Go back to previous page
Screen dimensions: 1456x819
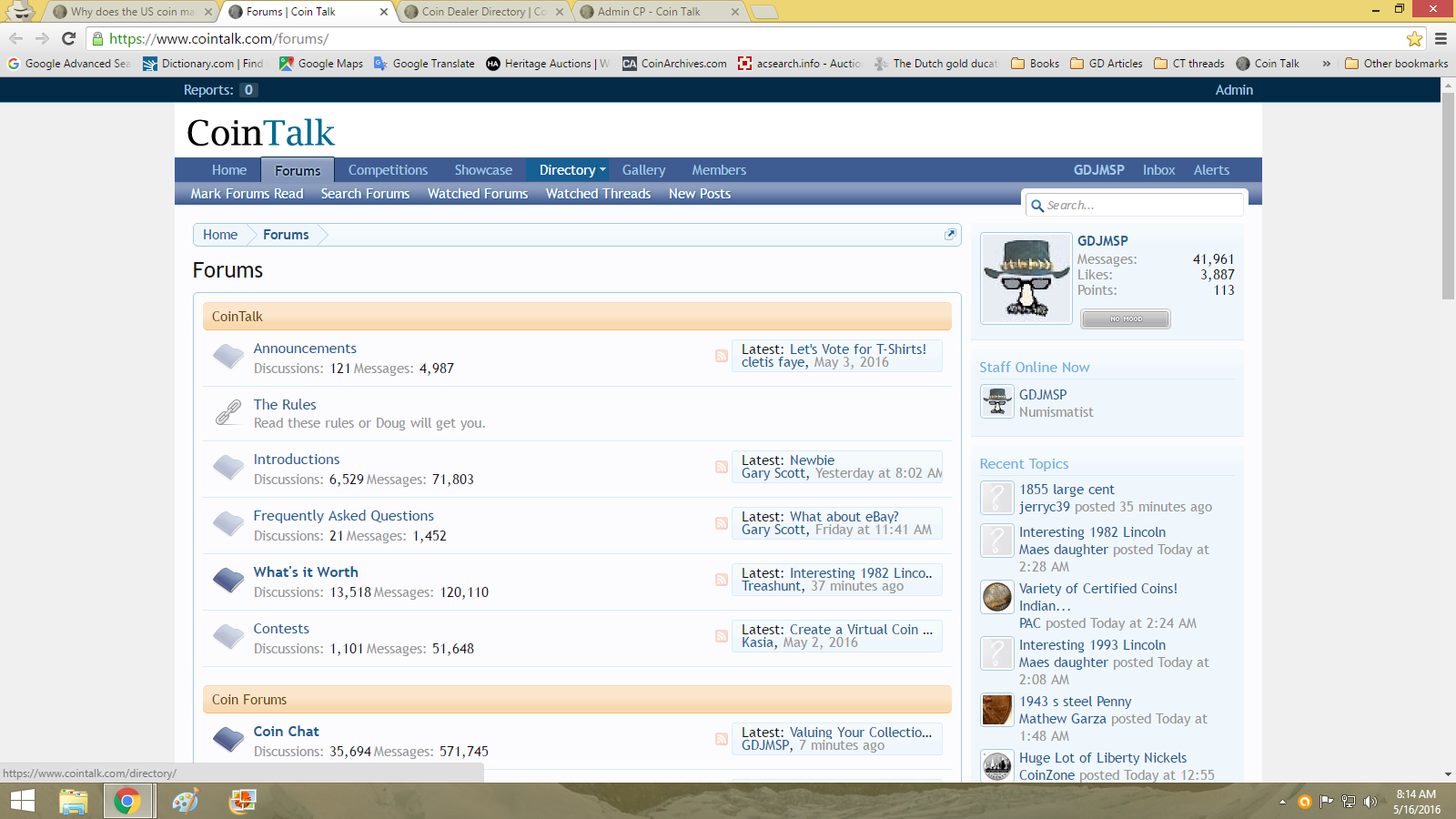click(15, 38)
